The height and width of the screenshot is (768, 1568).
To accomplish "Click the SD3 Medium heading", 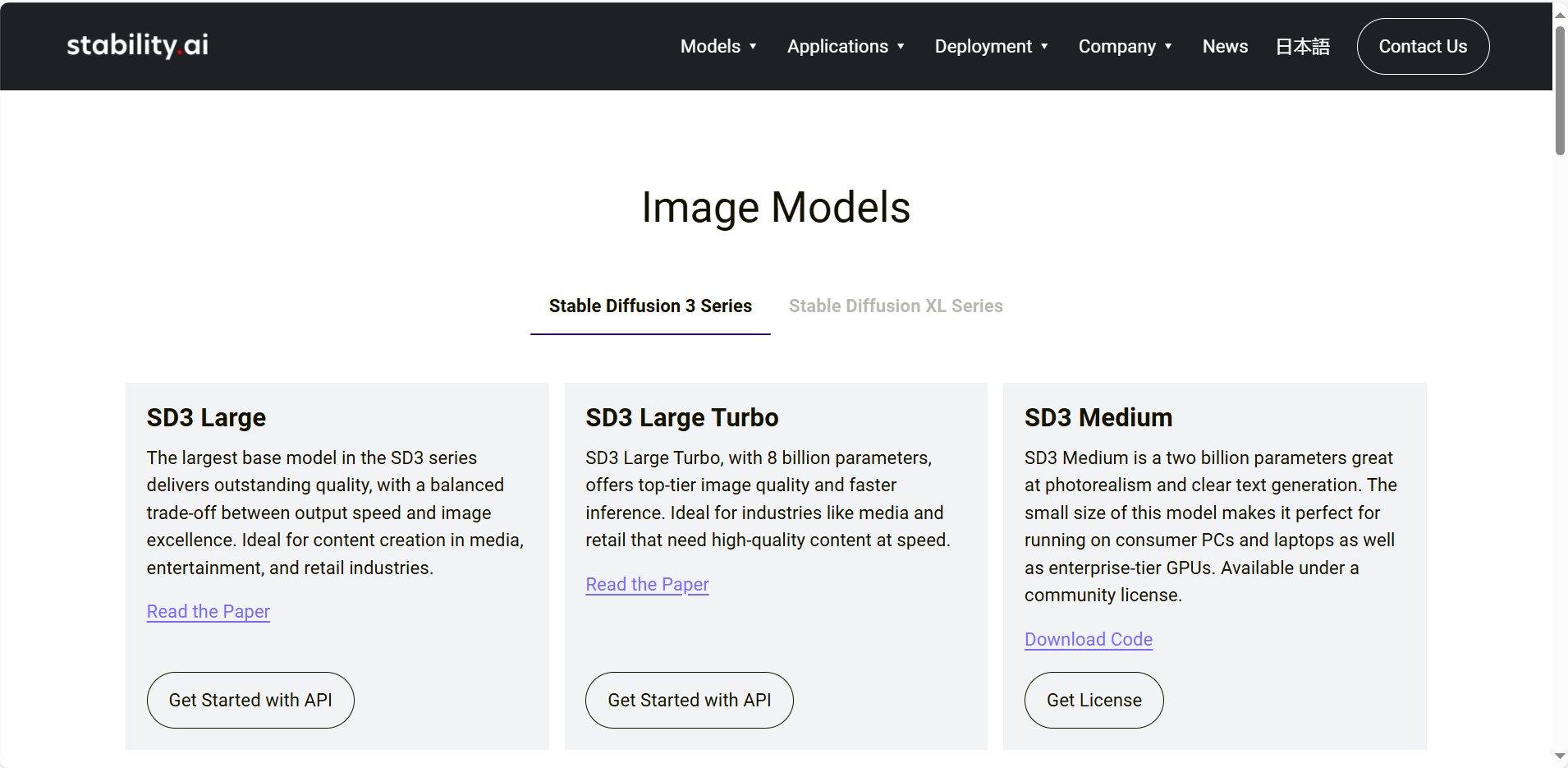I will (x=1098, y=418).
